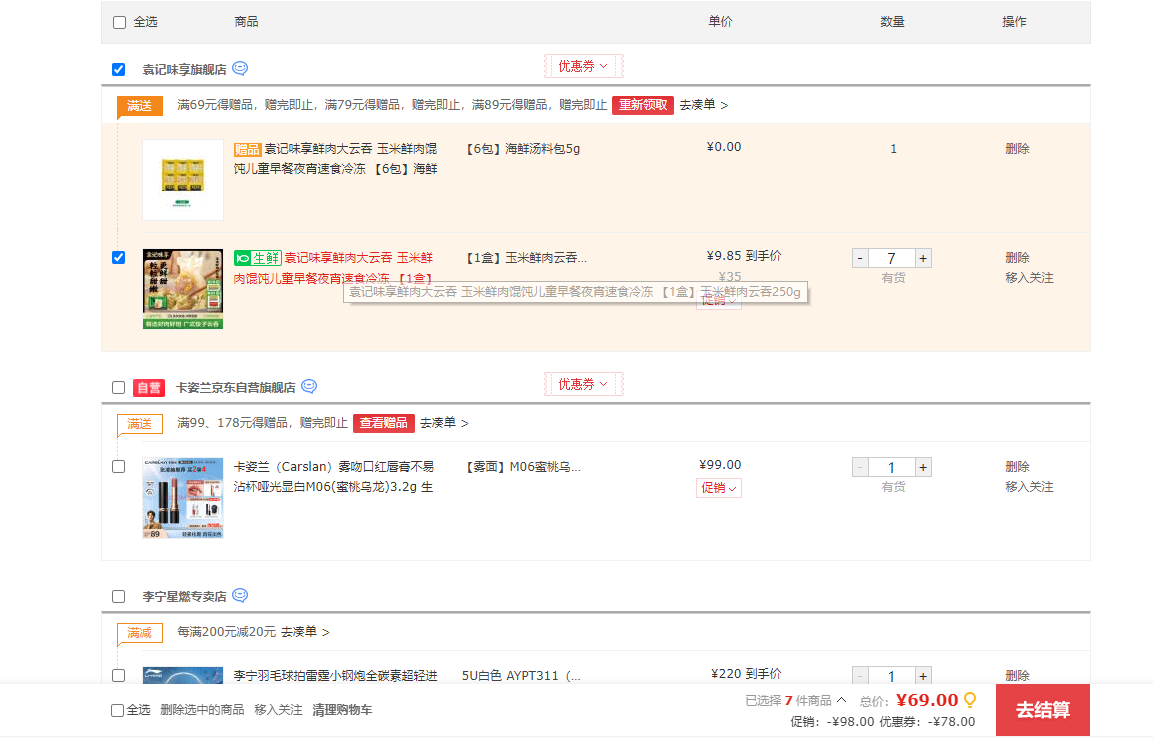Viewport: 1153px width, 738px height.
Task: Move 卡姿兰 lipstick to 移入关注
Action: pos(1029,487)
